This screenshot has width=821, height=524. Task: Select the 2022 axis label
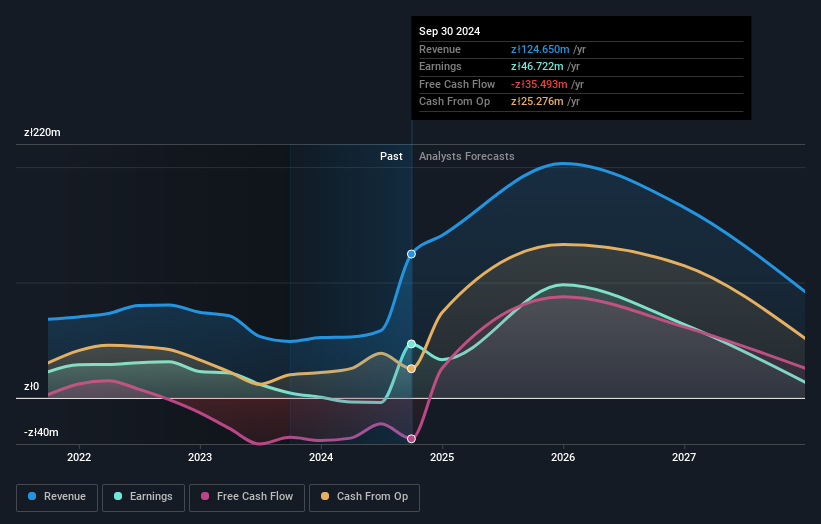pos(79,458)
